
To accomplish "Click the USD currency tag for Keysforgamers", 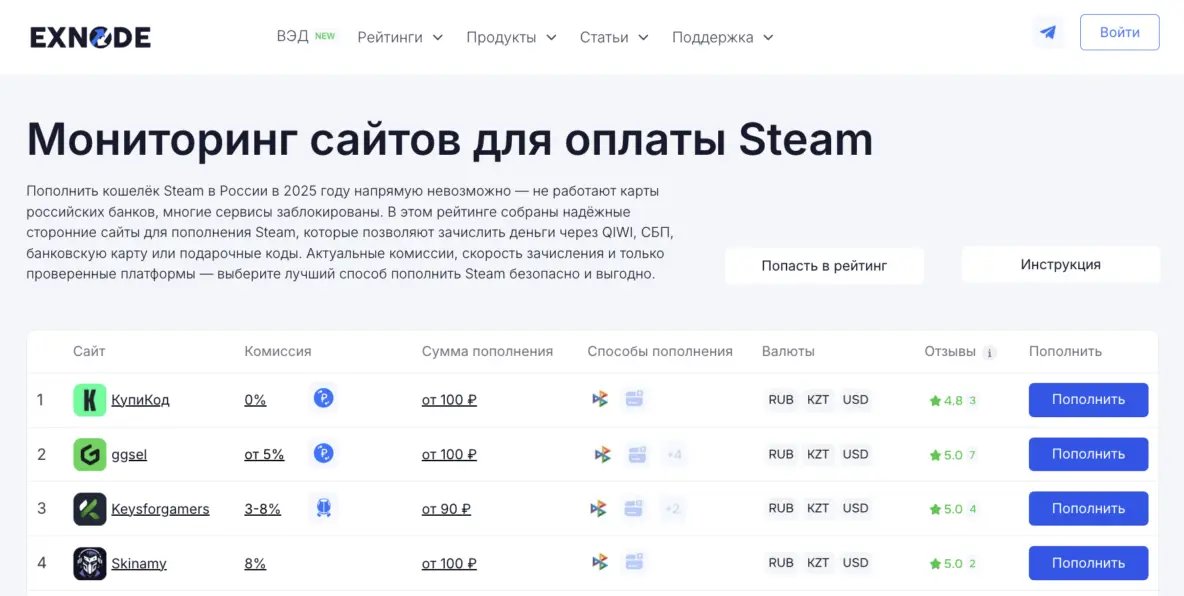I will coord(856,508).
